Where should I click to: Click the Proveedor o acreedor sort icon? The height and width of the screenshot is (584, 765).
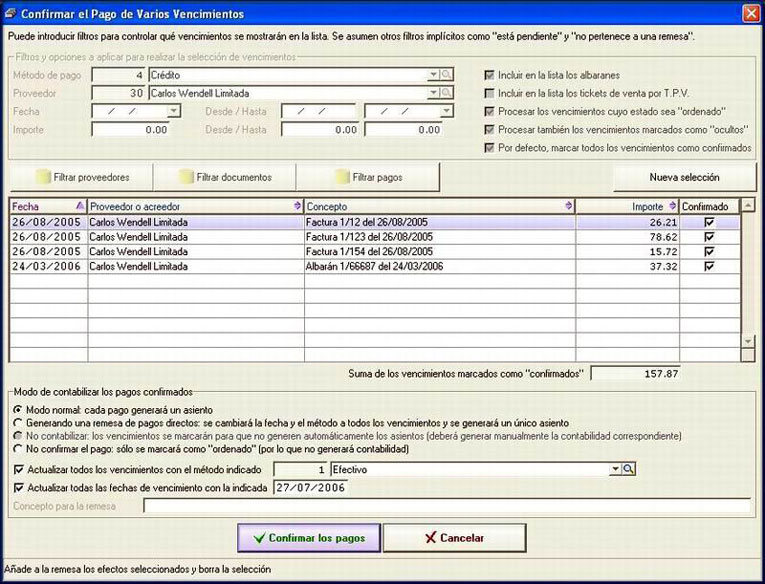click(297, 206)
